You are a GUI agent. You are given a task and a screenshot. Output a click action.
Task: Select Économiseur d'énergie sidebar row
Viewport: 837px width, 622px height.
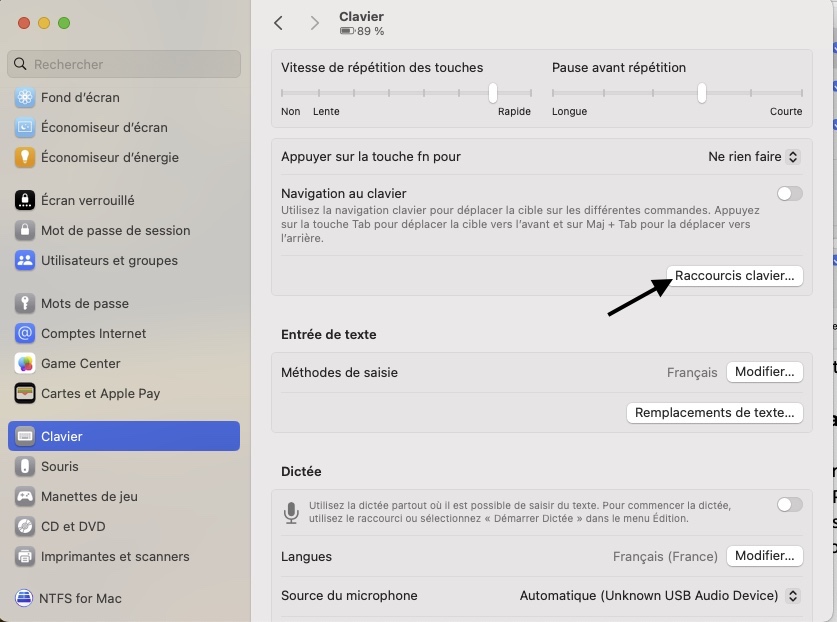pos(124,157)
